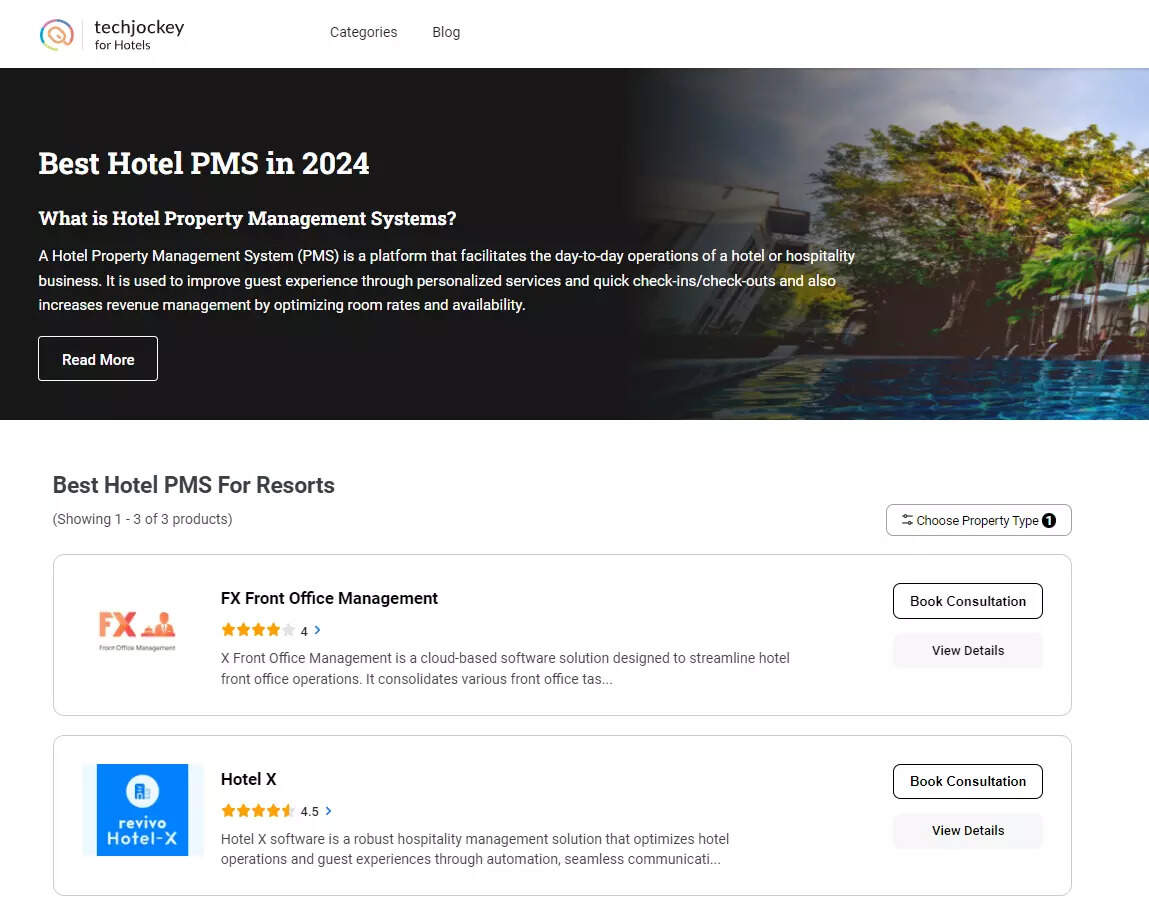Open the Hotel X product title link
Viewport: 1149px width, 904px height.
pos(248,779)
